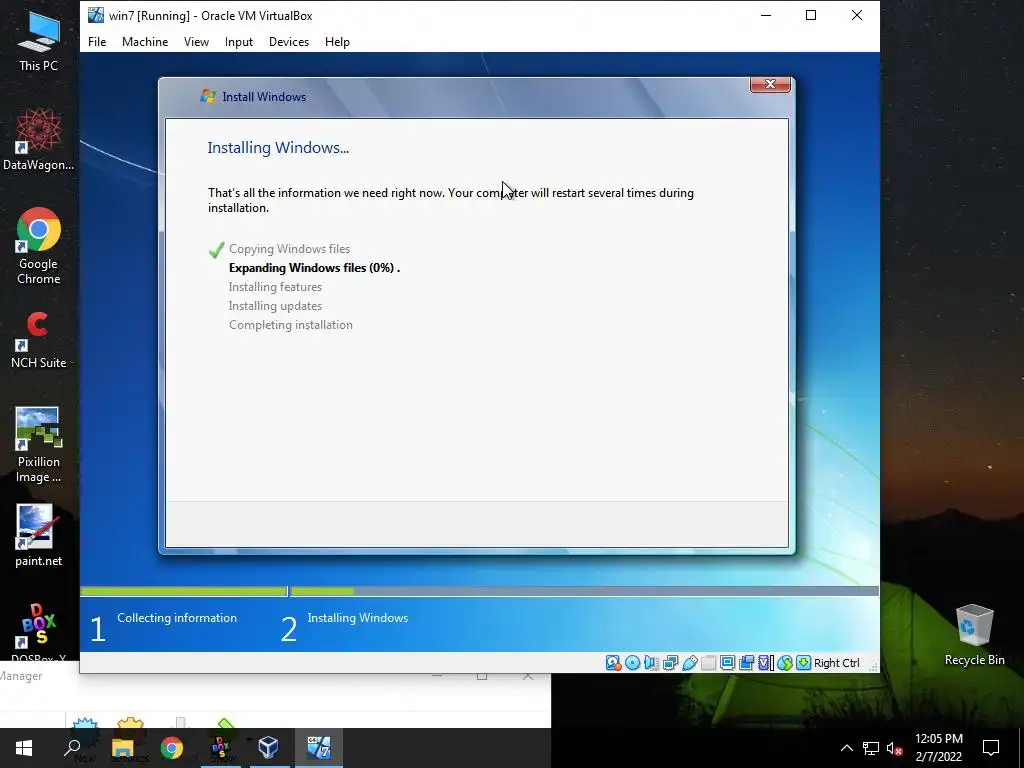Open the File menu in VirtualBox

pyautogui.click(x=97, y=42)
